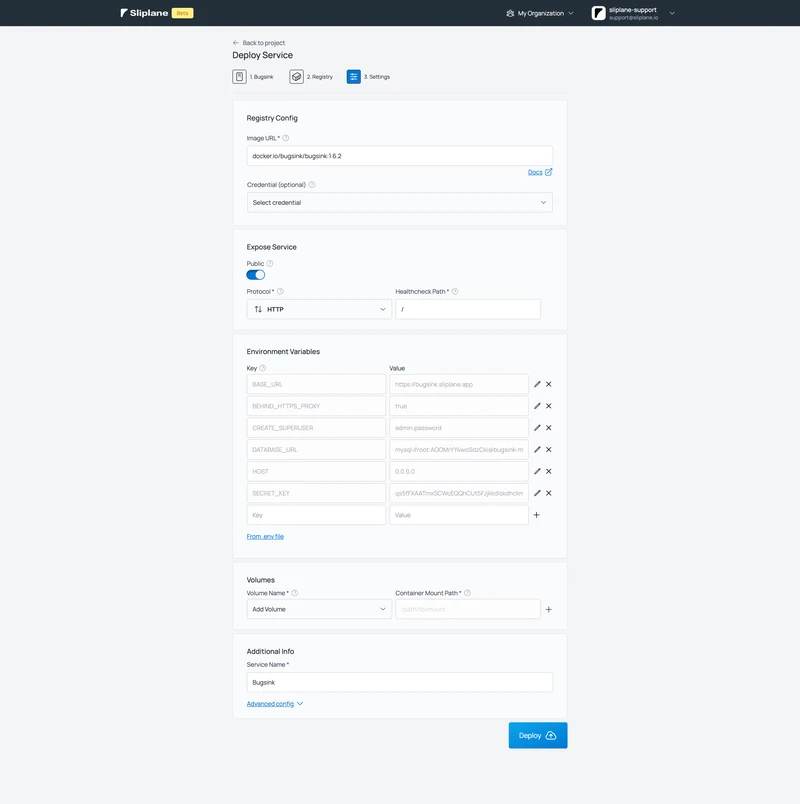The height and width of the screenshot is (804, 800).
Task: Expand the Advanced config section
Action: (x=275, y=704)
